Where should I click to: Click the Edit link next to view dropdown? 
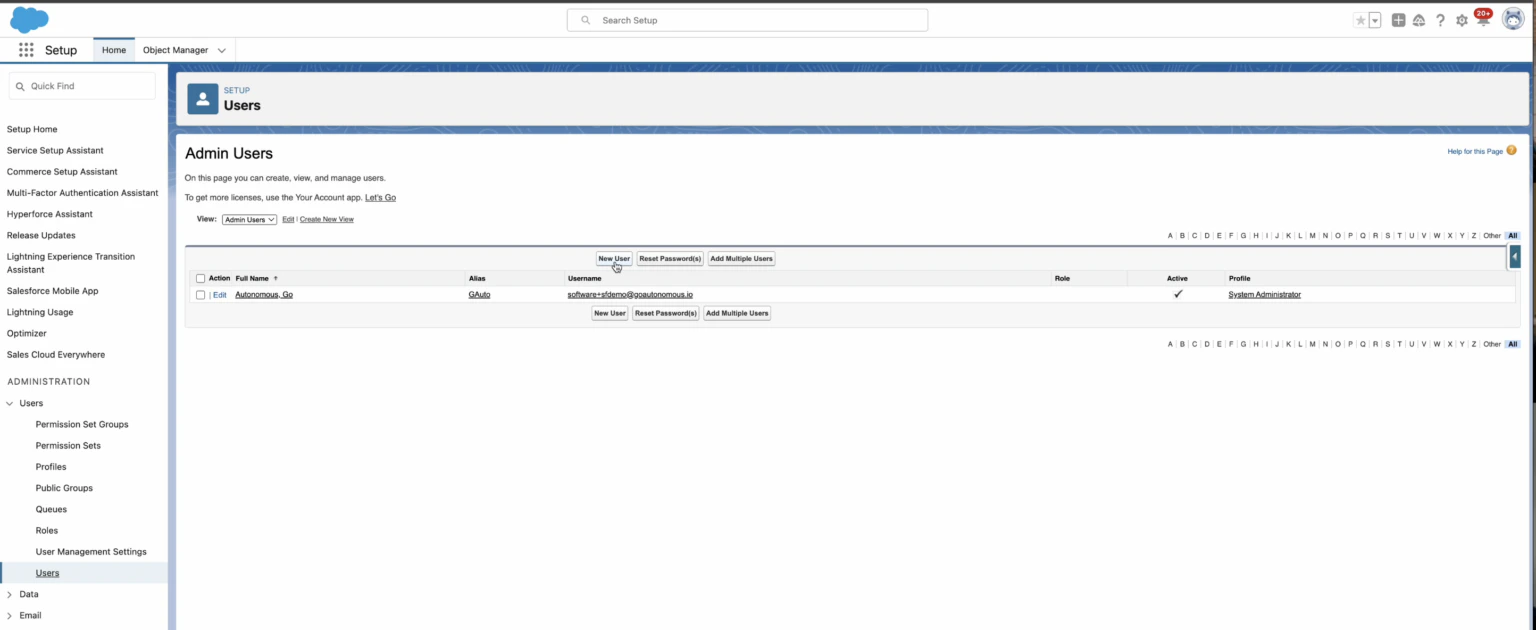[x=288, y=219]
